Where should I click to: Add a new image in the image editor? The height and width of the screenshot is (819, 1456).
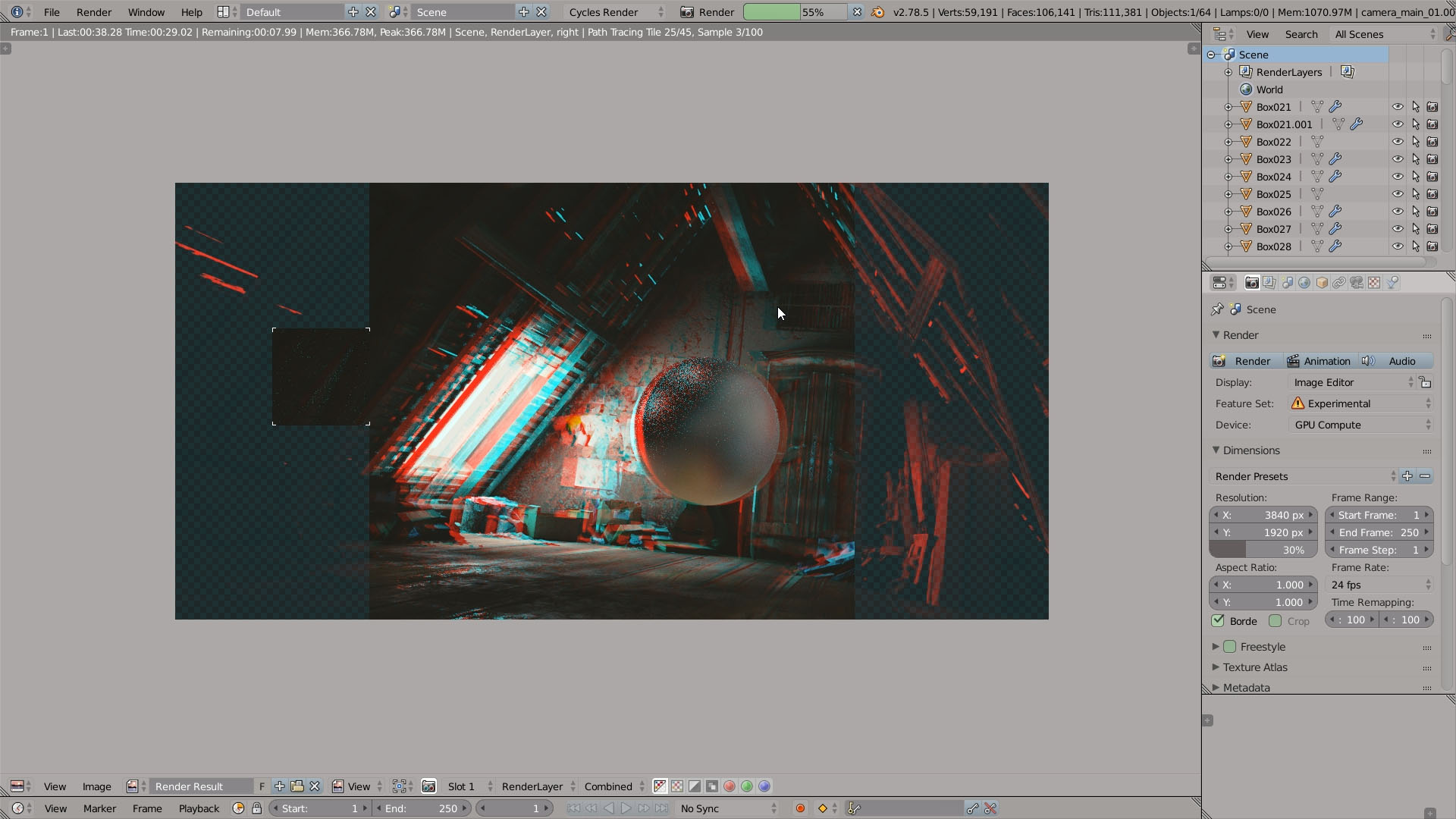[280, 786]
